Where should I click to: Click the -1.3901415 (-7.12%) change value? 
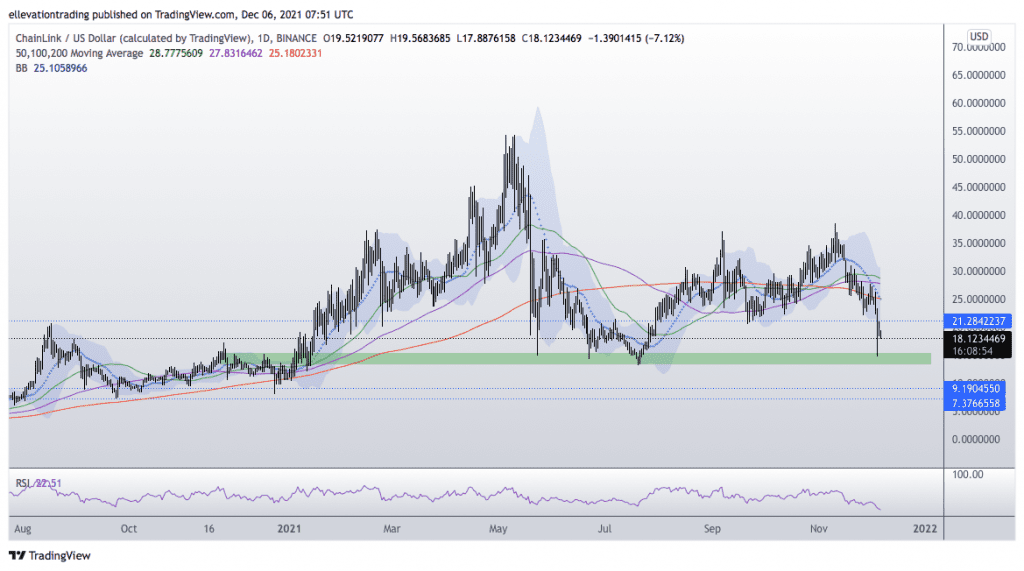tap(636, 39)
